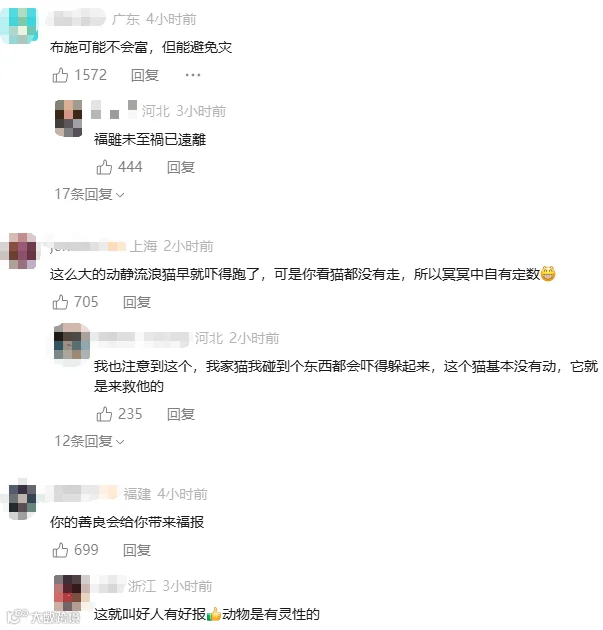Image resolution: width=603 pixels, height=630 pixels.
Task: Click 回复 under the 699-like comment
Action: coord(137,550)
